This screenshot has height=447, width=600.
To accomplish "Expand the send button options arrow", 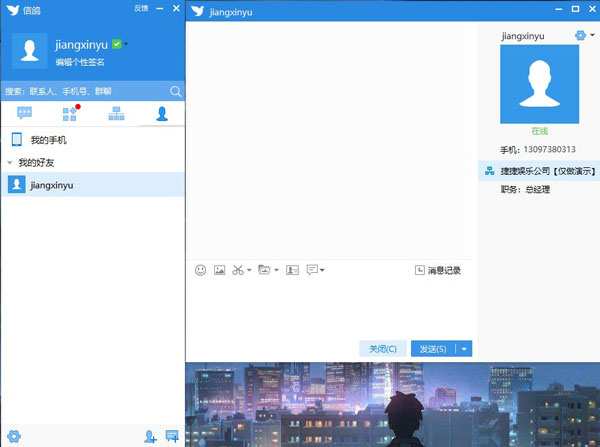I will point(465,349).
